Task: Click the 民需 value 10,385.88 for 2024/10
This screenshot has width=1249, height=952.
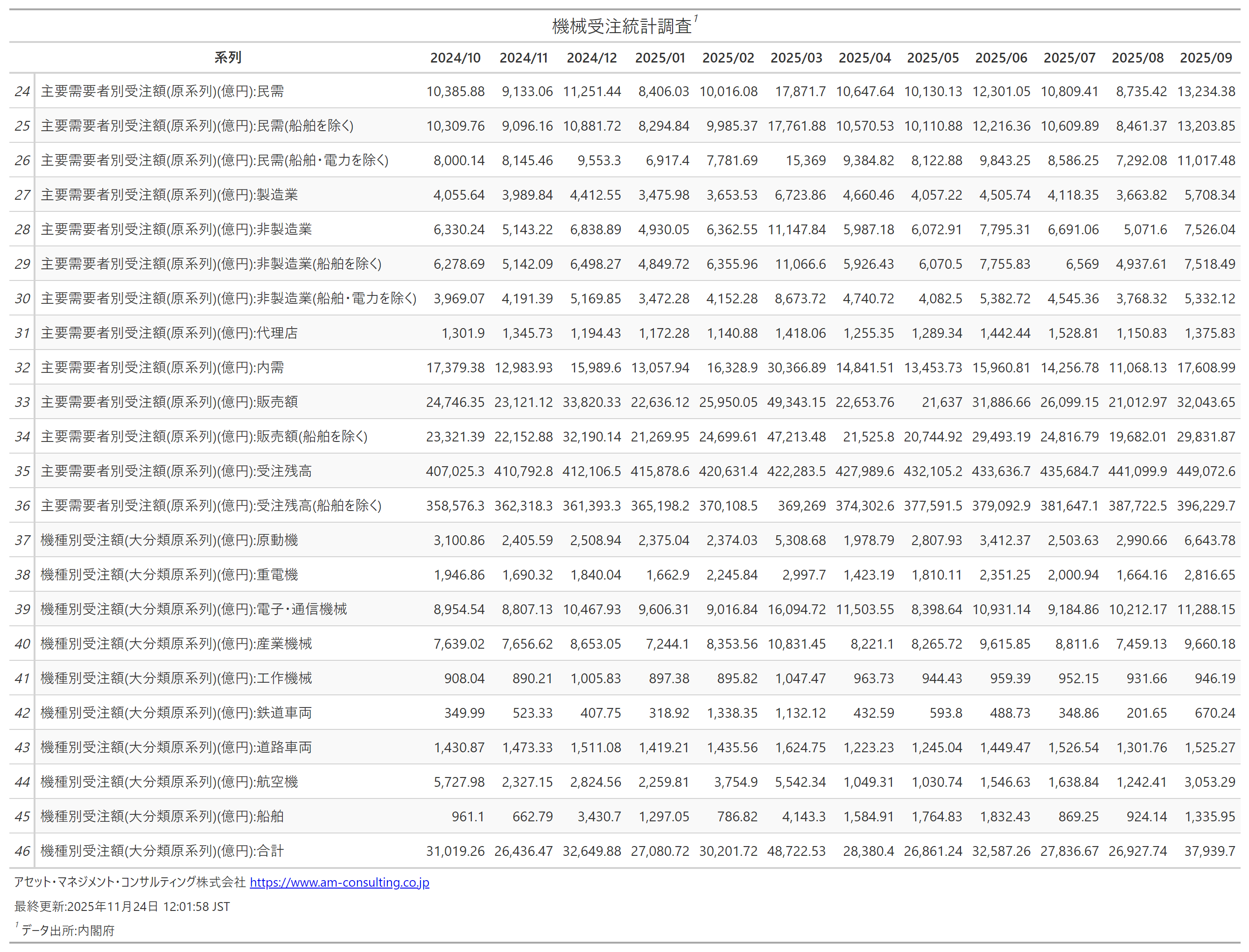Action: click(x=455, y=91)
